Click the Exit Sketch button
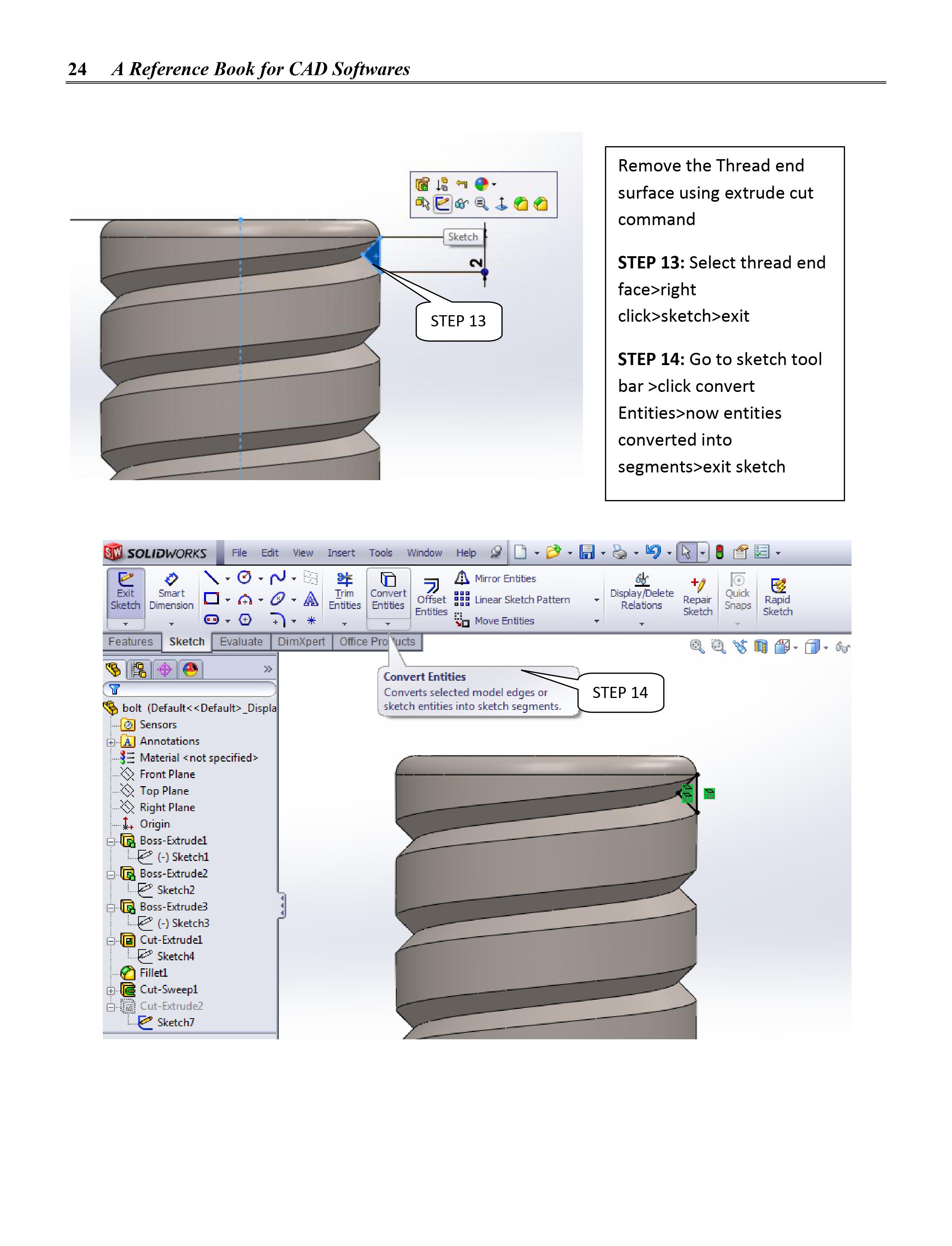This screenshot has width=952, height=1246. point(125,592)
